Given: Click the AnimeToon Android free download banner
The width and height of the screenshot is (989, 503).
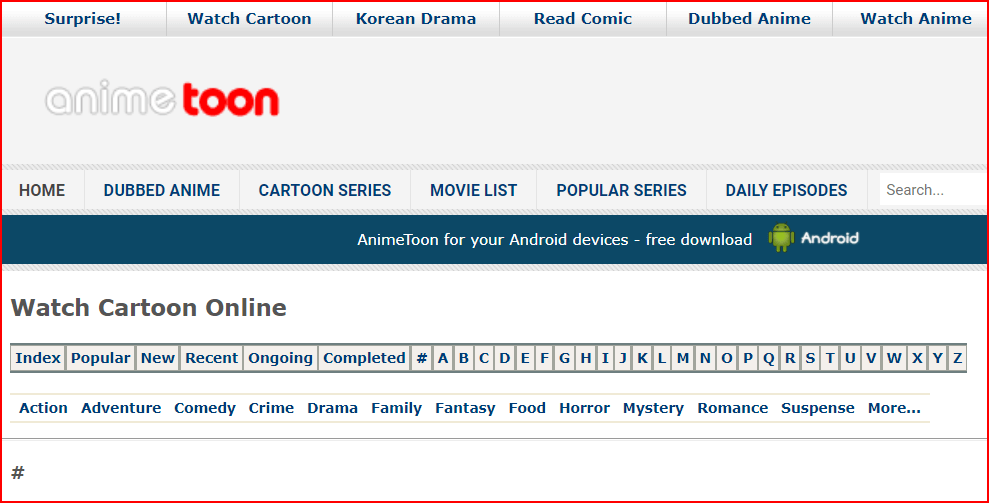Looking at the screenshot, I should [x=494, y=239].
